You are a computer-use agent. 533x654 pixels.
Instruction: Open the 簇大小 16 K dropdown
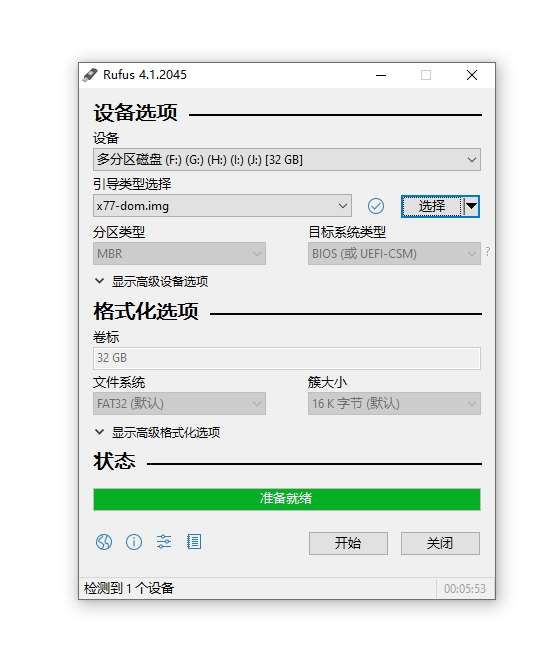tap(394, 404)
